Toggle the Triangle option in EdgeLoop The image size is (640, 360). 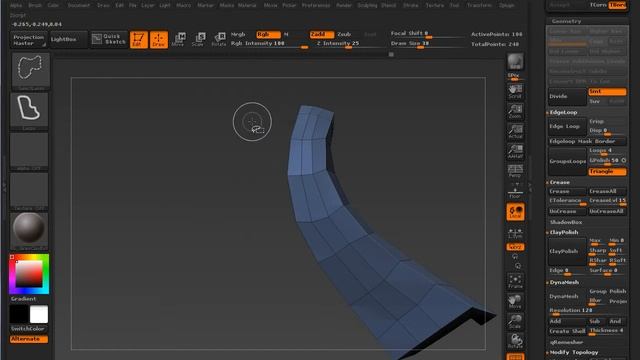[607, 171]
